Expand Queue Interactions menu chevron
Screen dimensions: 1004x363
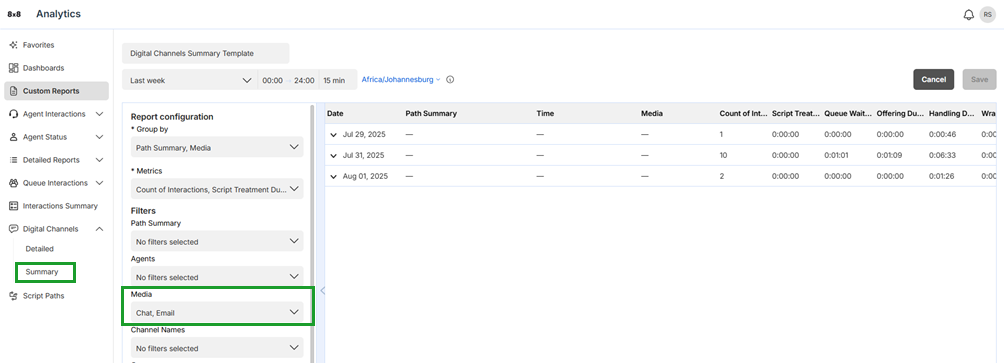(99, 183)
